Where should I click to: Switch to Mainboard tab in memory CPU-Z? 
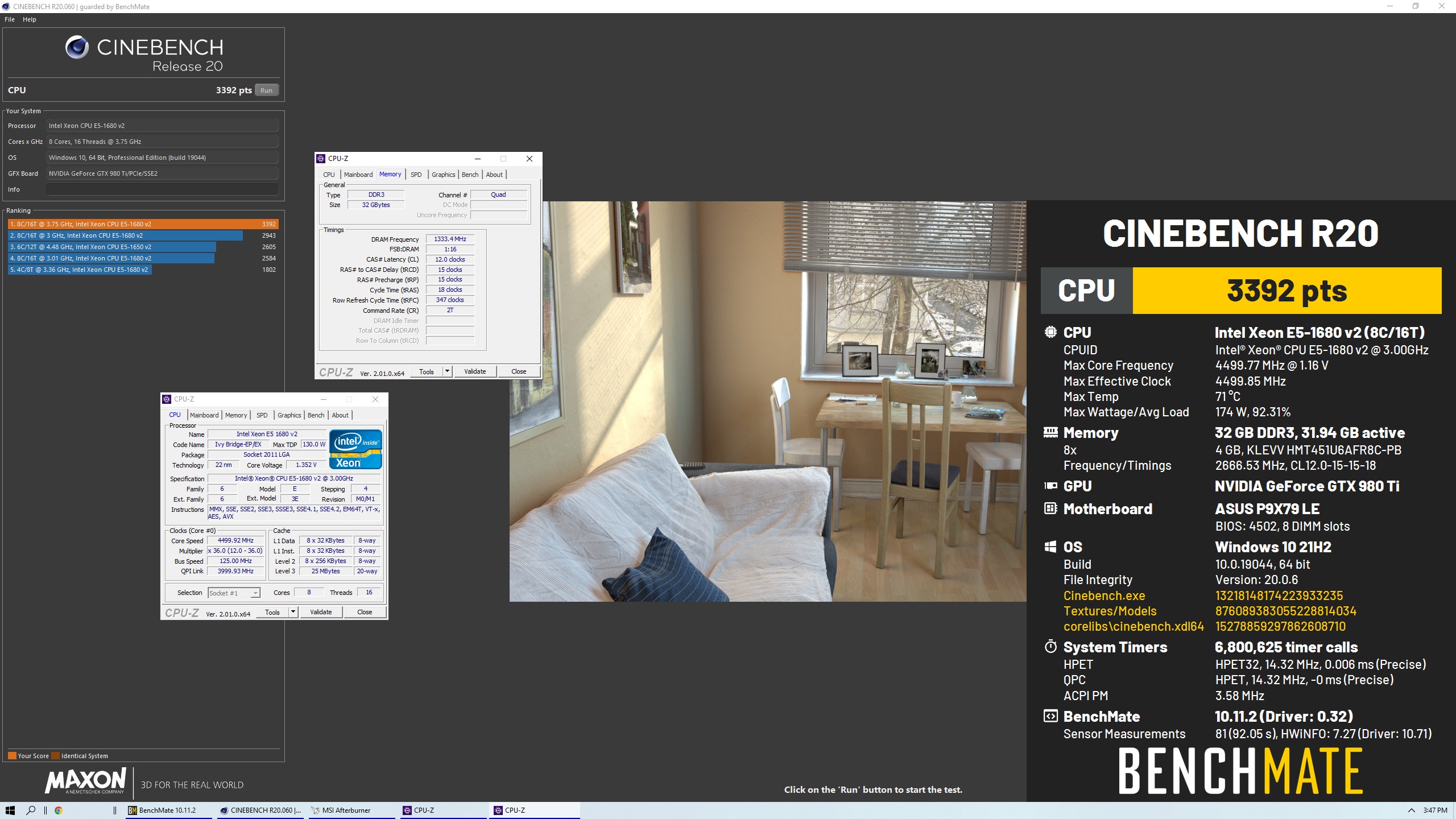pyautogui.click(x=358, y=175)
